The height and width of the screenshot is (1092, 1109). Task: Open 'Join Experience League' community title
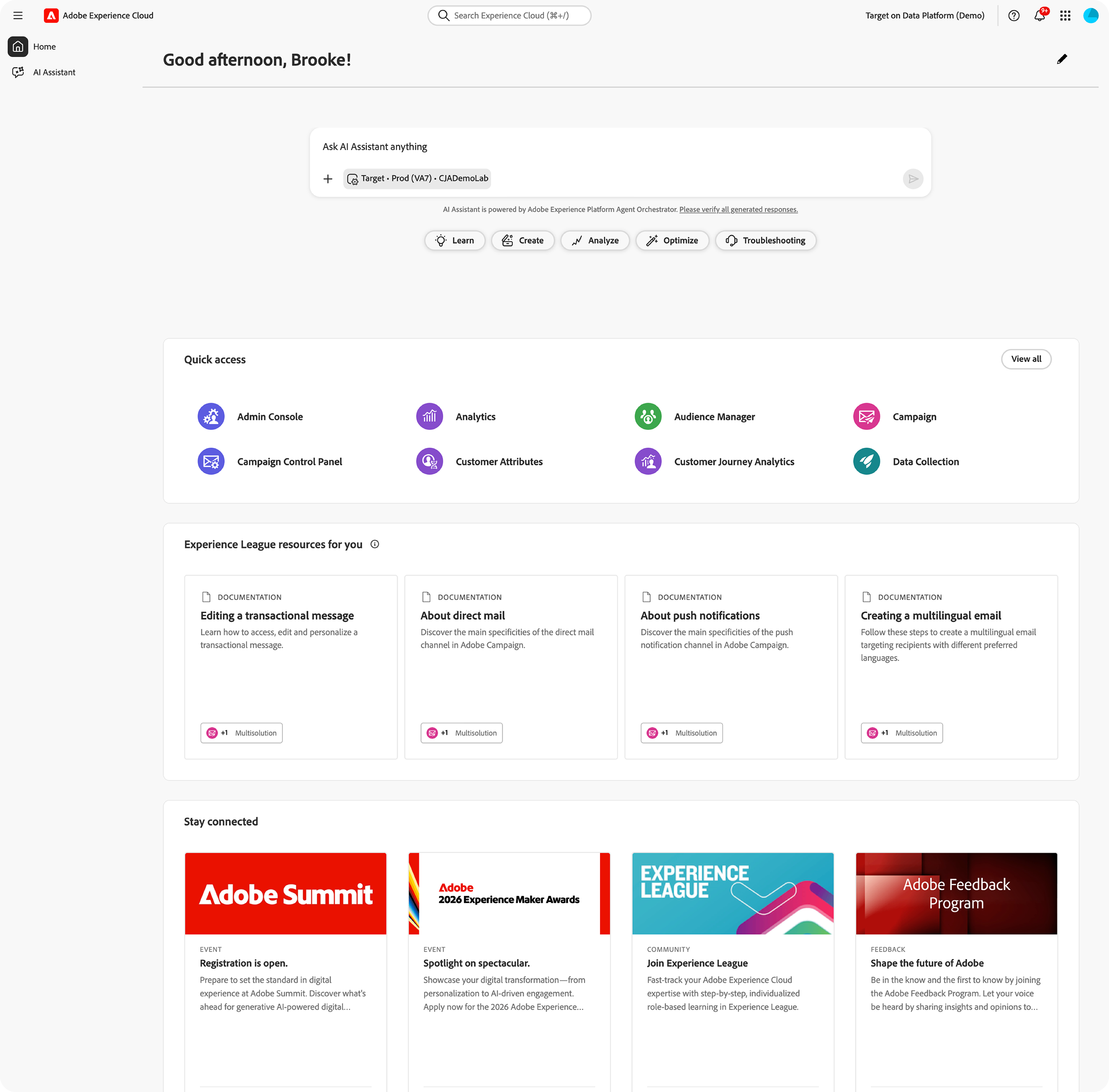point(697,963)
